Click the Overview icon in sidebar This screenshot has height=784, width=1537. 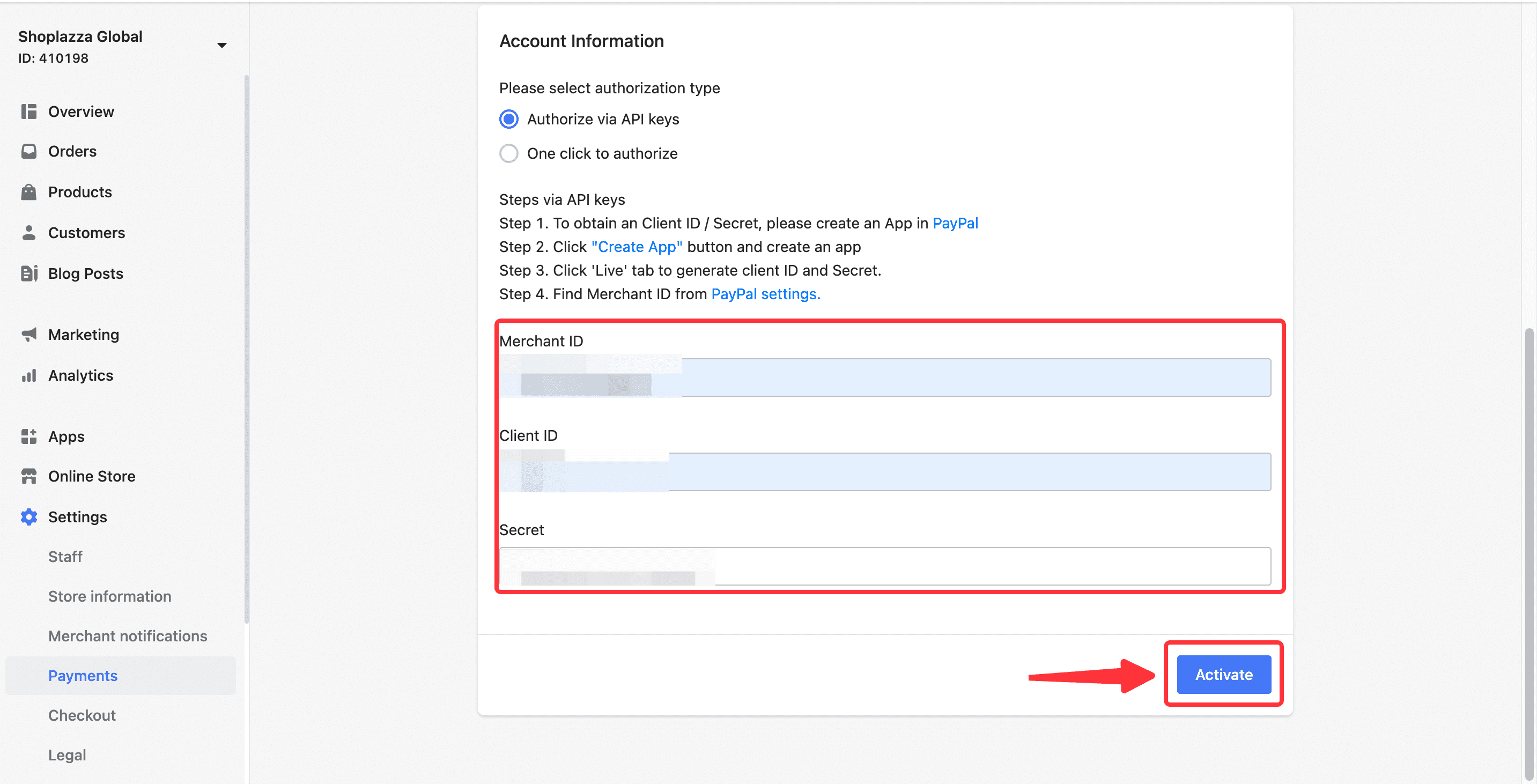(29, 111)
